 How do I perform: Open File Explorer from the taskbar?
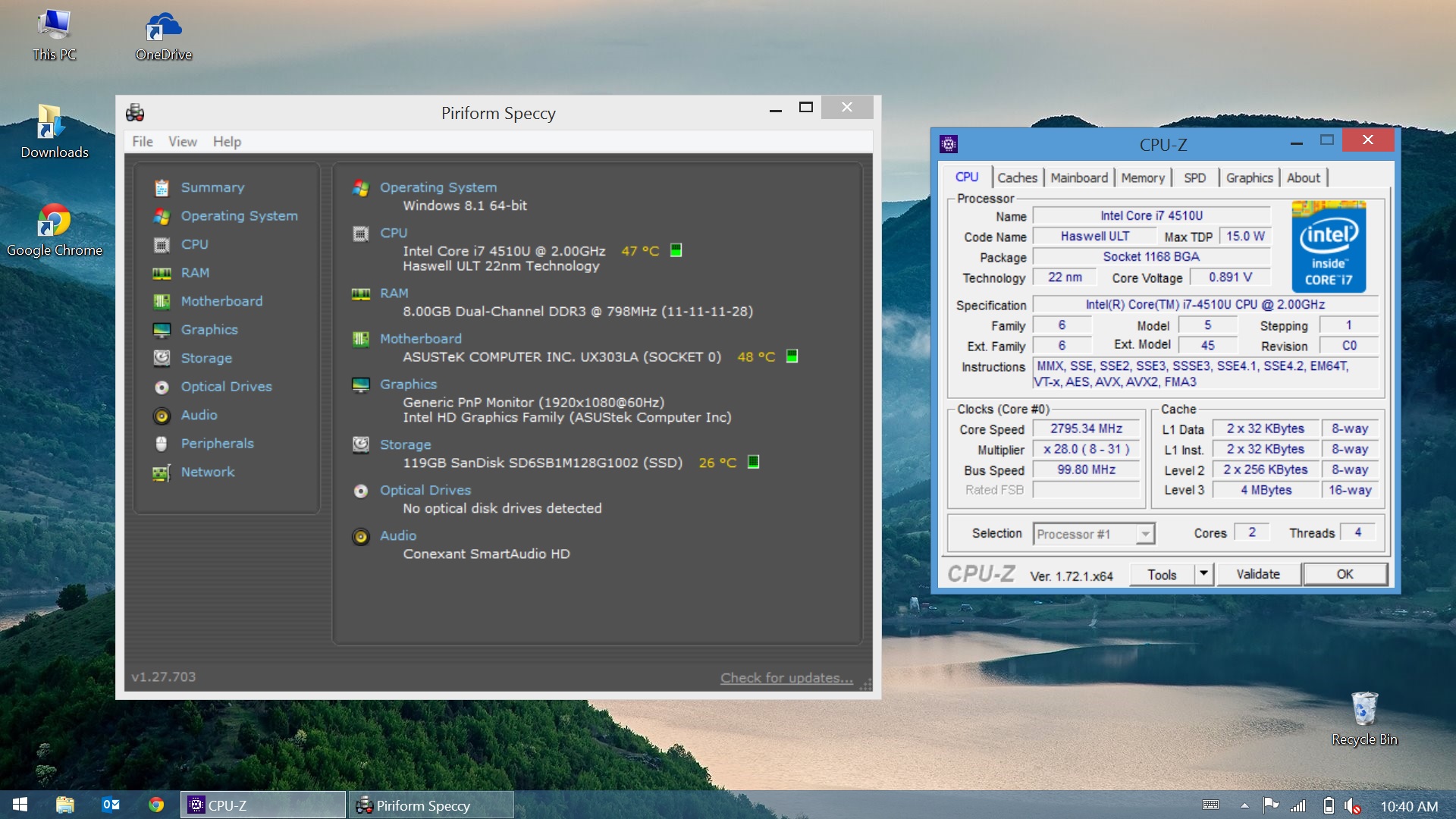[x=65, y=805]
